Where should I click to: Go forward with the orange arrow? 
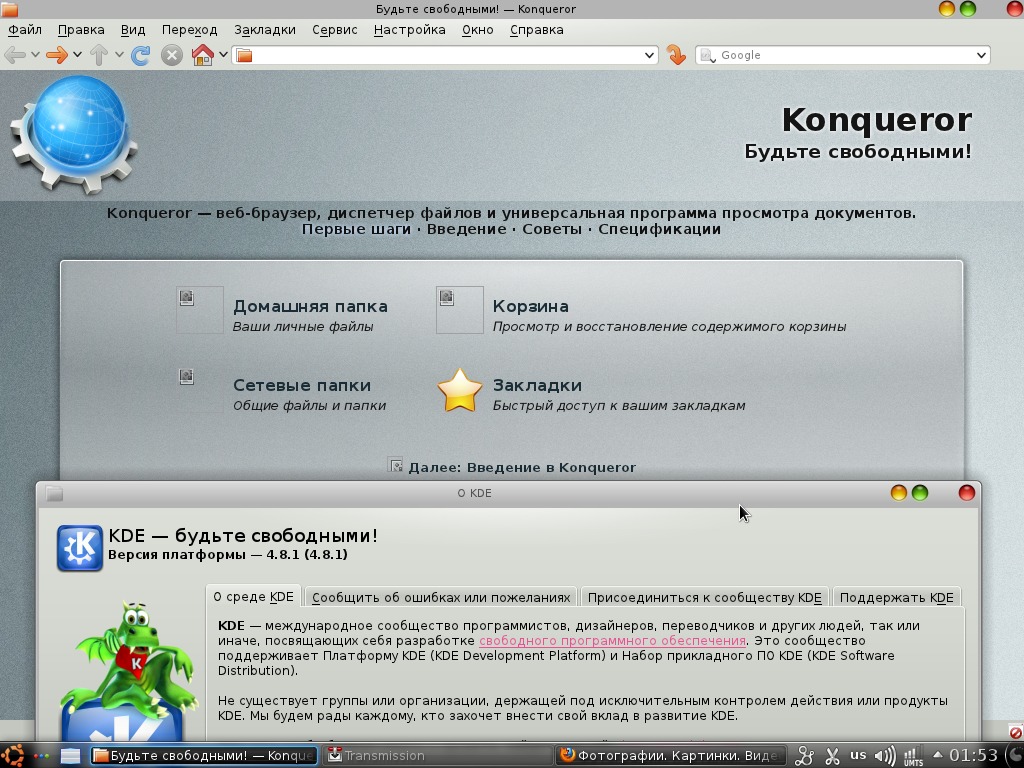click(57, 56)
